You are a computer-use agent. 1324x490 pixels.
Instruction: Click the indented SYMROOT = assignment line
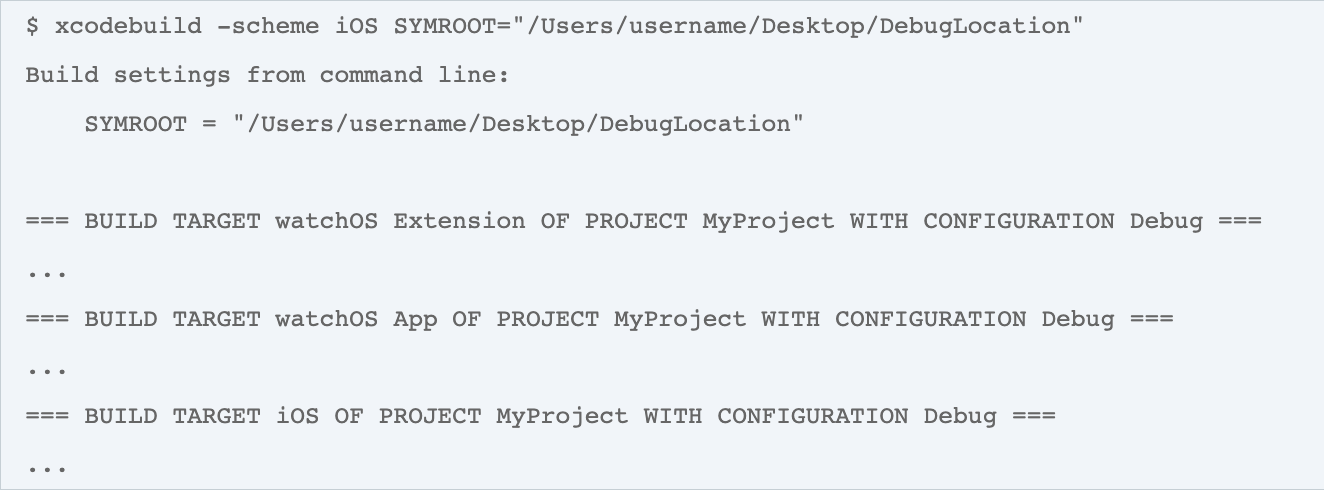(444, 125)
